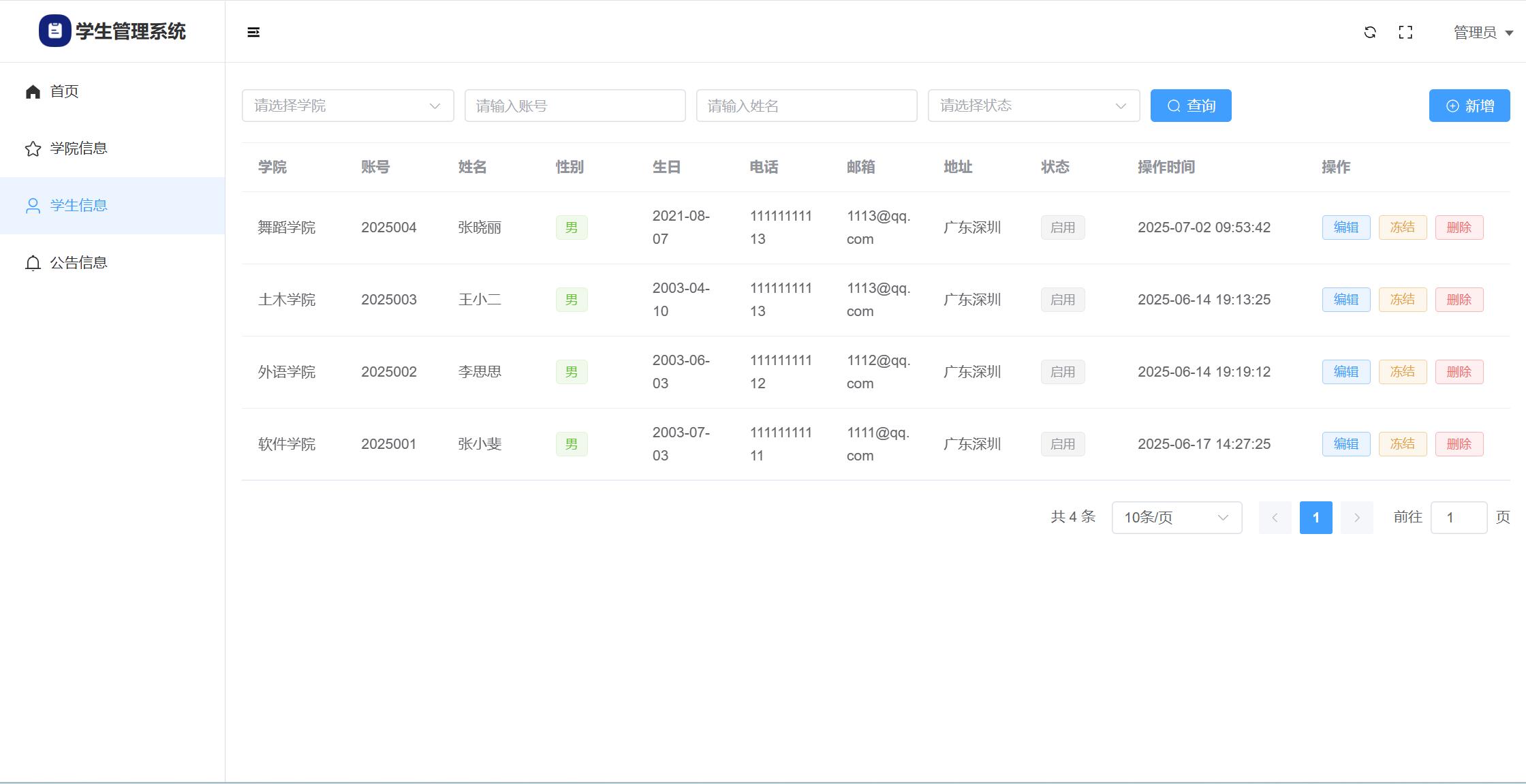Expand the 请选择状态 status dropdown

coord(1033,106)
